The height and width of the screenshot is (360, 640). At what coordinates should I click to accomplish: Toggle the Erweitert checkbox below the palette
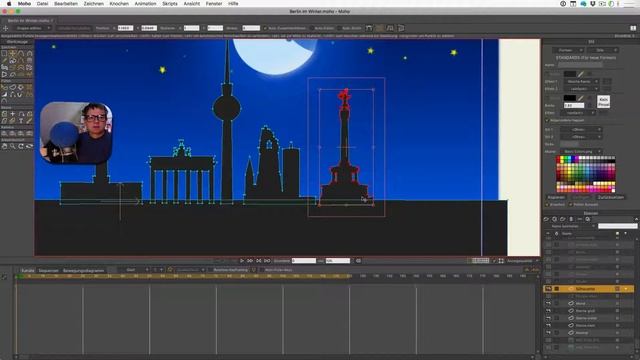[547, 204]
